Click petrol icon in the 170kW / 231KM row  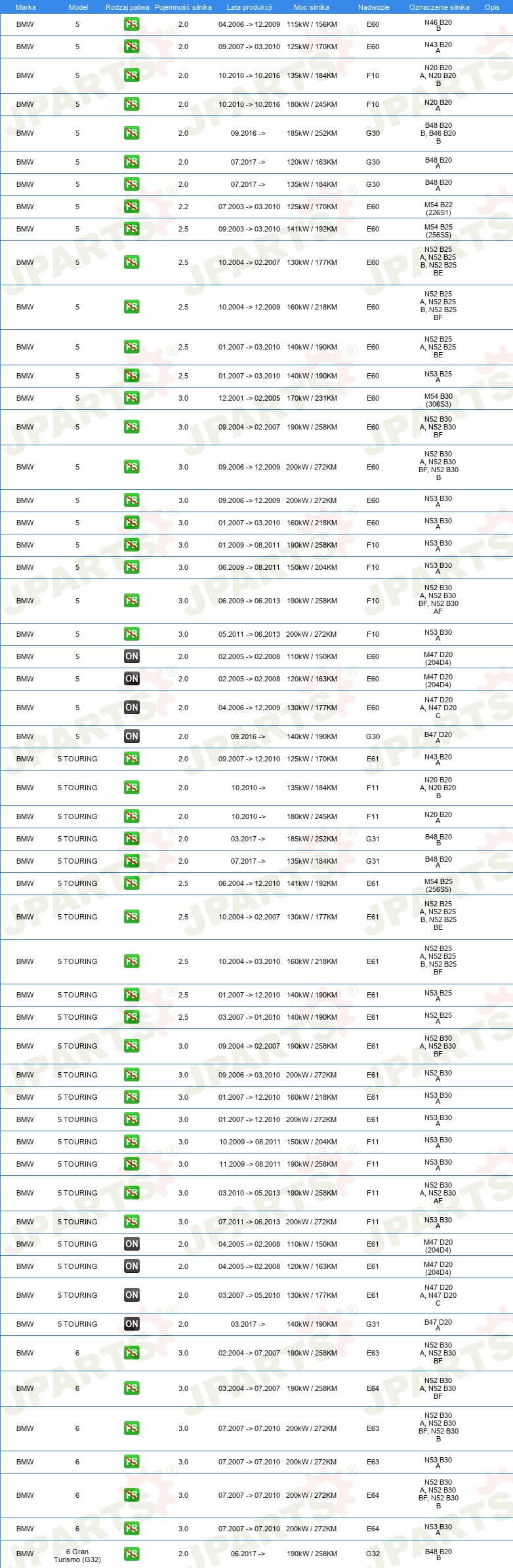tap(132, 398)
